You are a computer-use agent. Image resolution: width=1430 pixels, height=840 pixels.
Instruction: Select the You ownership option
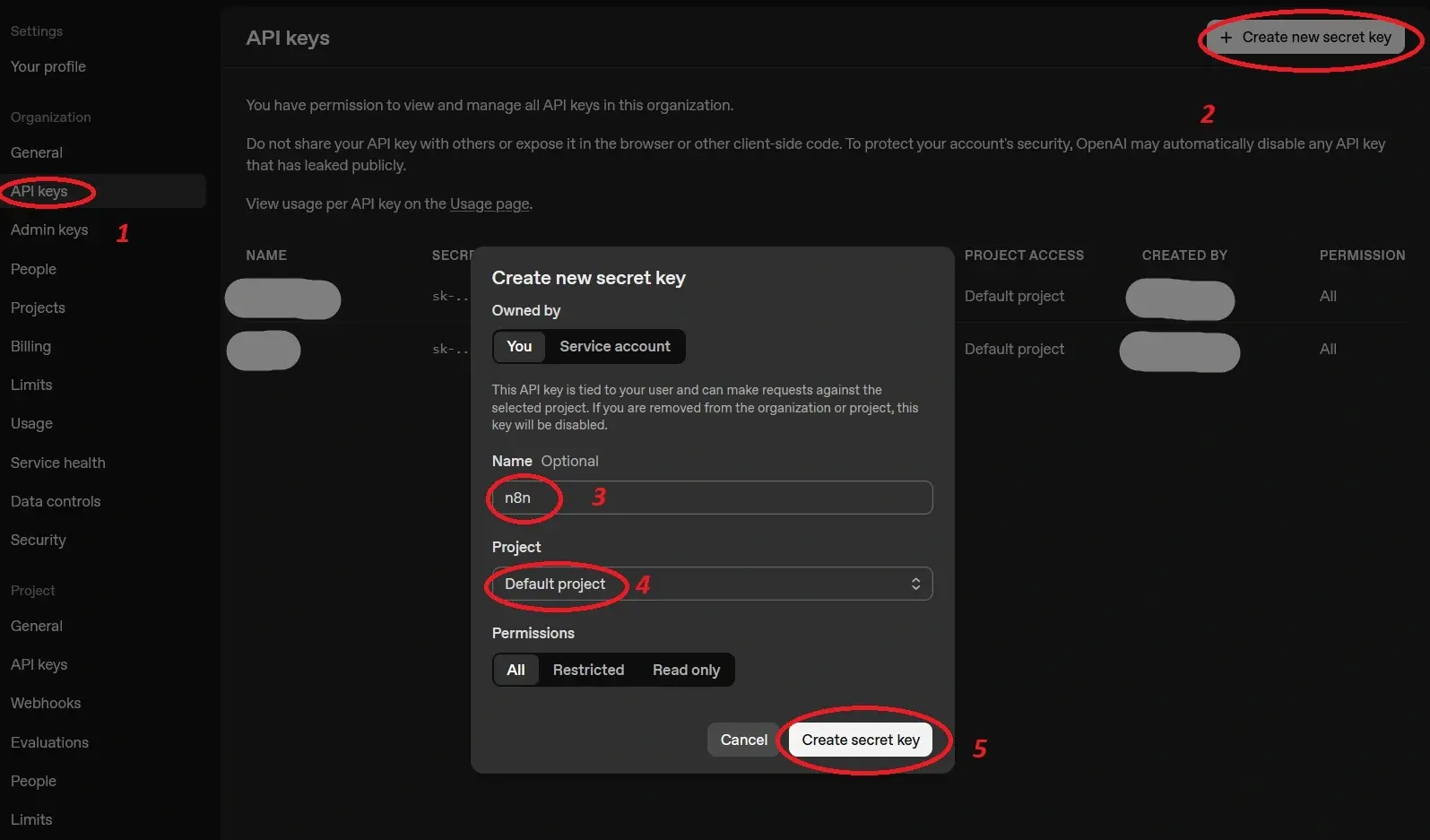(519, 347)
